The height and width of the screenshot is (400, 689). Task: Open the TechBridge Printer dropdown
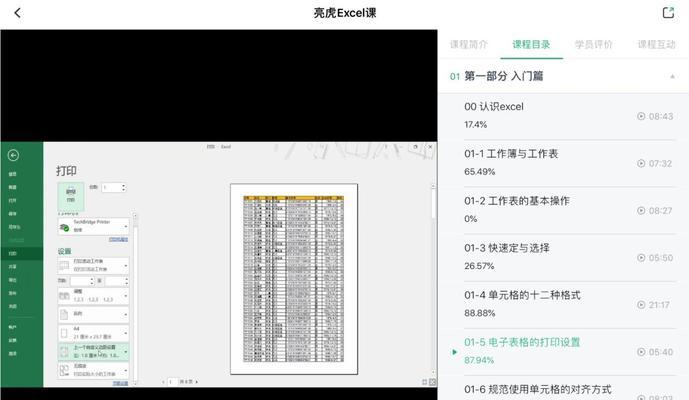[94, 226]
